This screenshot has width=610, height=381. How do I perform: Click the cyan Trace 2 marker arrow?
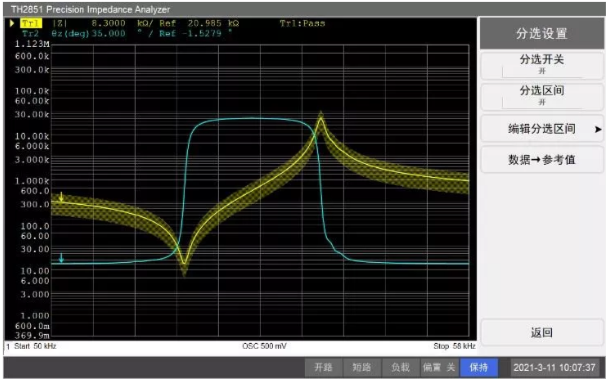[61, 258]
